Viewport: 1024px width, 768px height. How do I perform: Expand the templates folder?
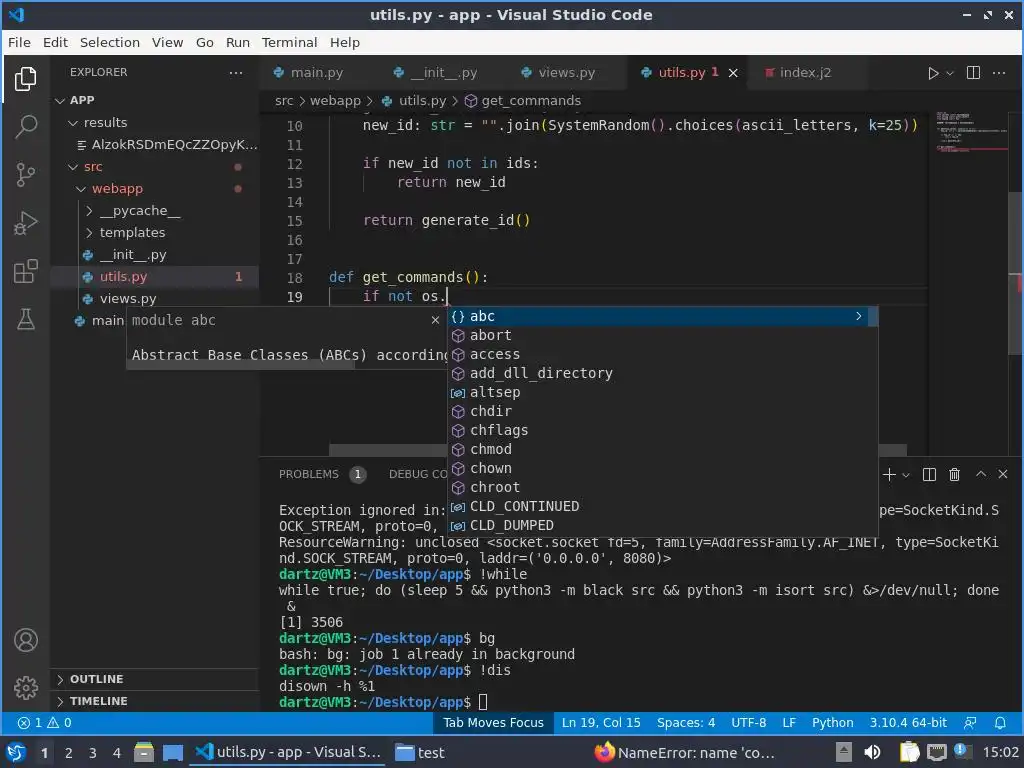click(x=89, y=233)
